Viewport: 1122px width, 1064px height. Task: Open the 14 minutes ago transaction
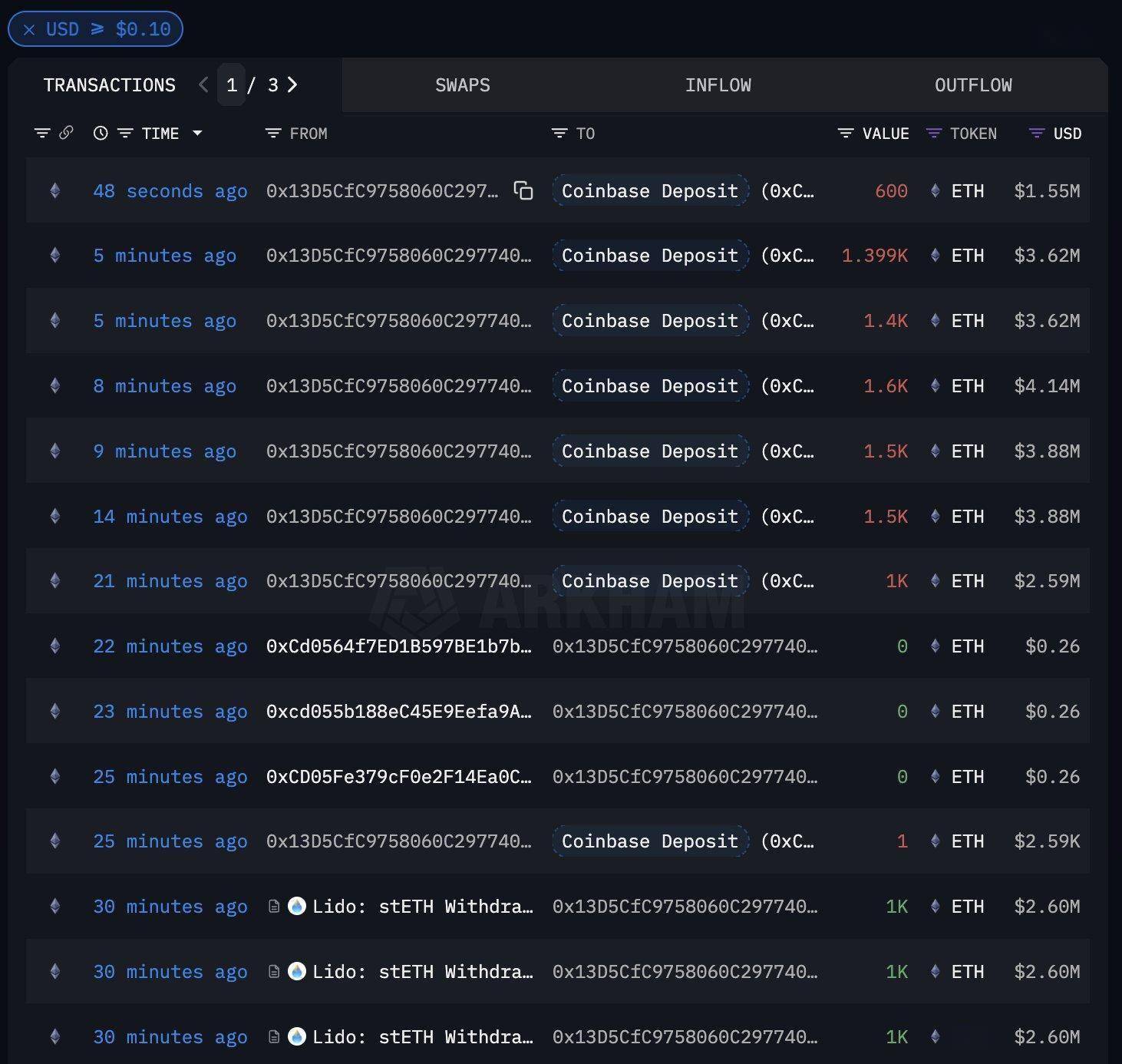click(170, 517)
